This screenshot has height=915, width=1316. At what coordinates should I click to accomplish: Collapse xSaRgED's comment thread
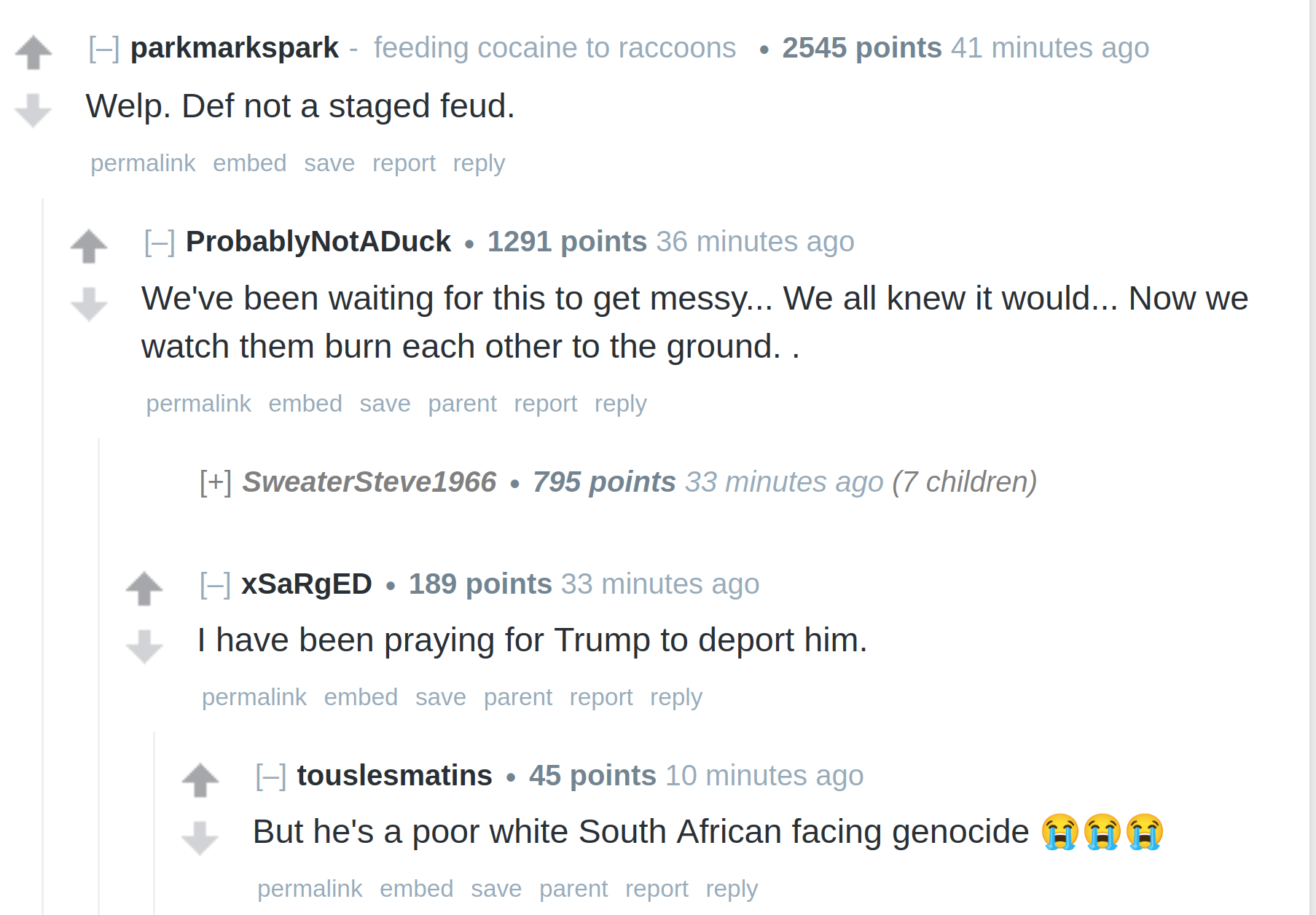point(216,584)
